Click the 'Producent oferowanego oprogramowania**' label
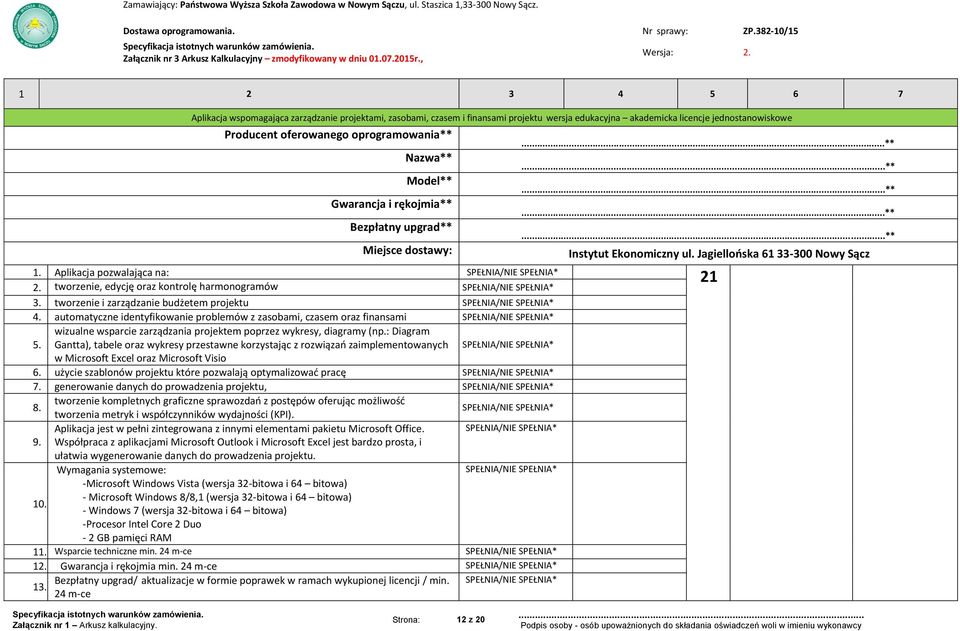960x631 pixels. (x=338, y=135)
